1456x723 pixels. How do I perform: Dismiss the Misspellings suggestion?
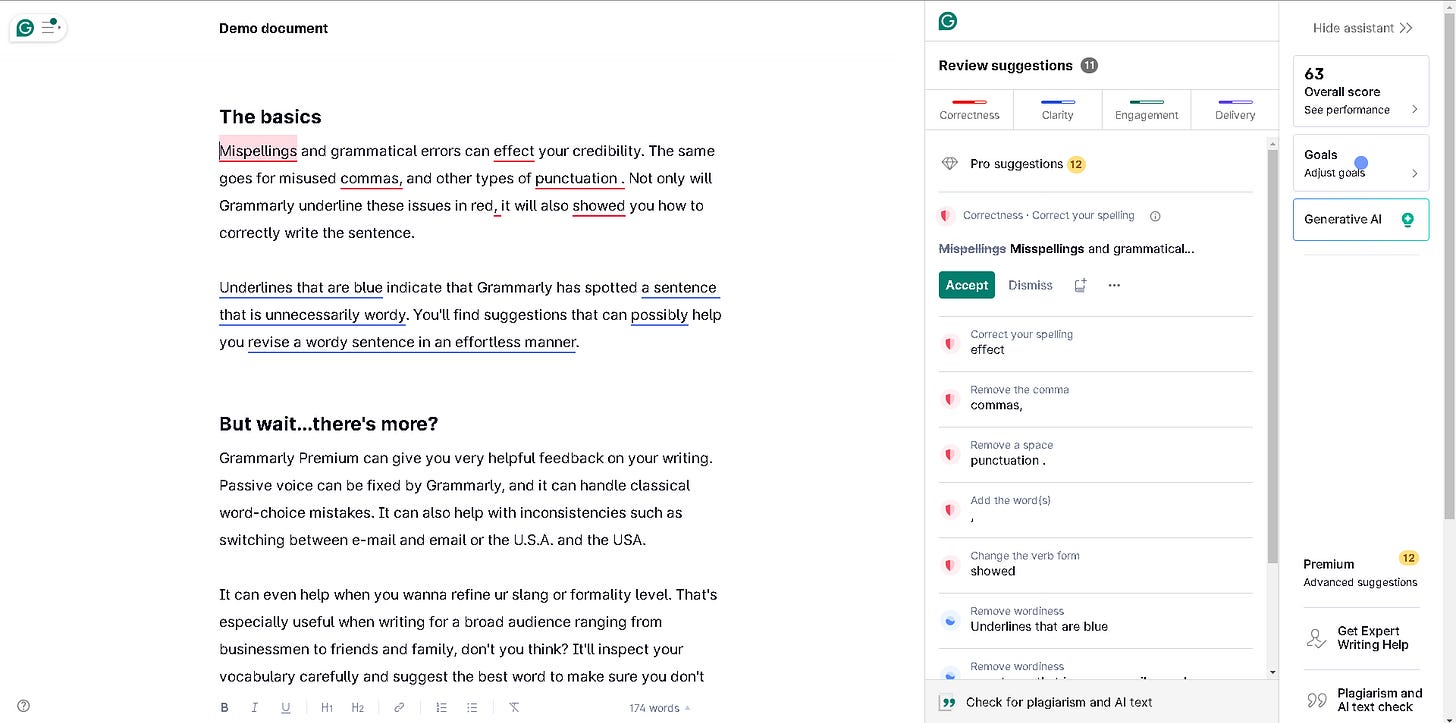1030,285
